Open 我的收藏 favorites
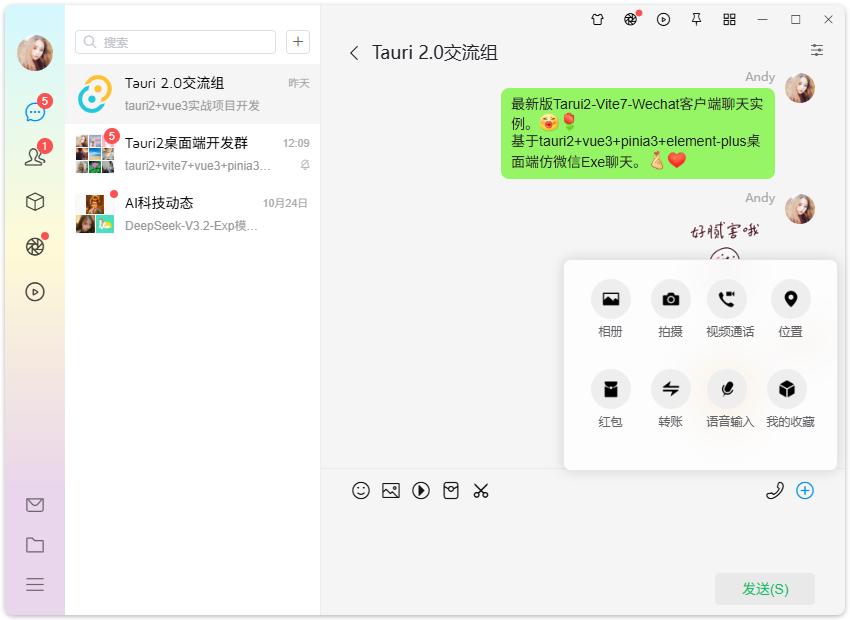Screen dimensions: 850x620 click(788, 389)
